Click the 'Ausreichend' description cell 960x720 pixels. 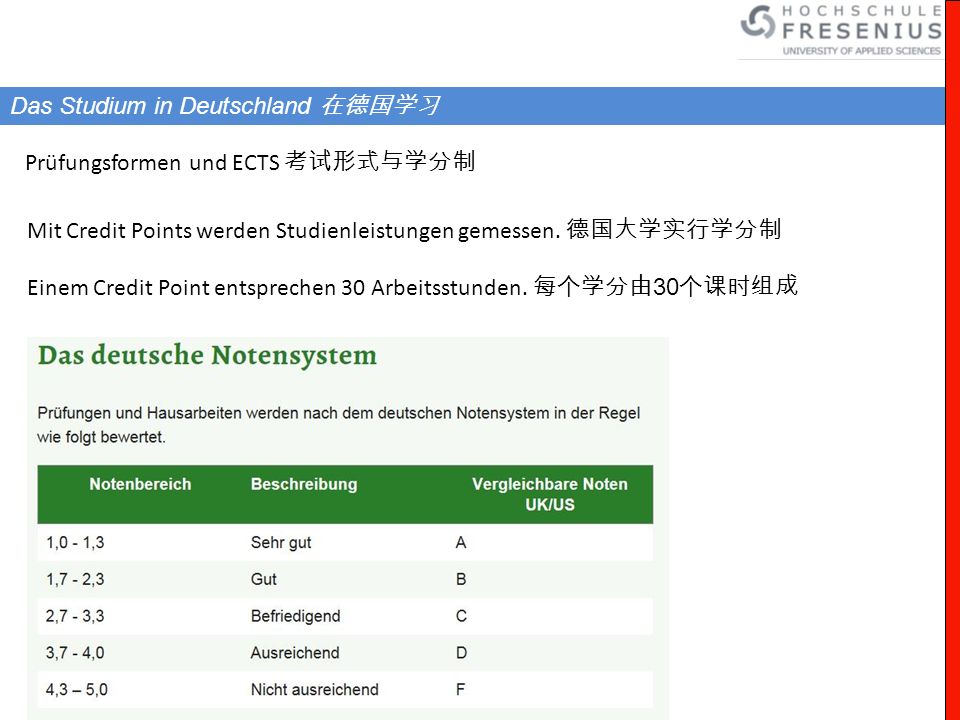point(295,653)
